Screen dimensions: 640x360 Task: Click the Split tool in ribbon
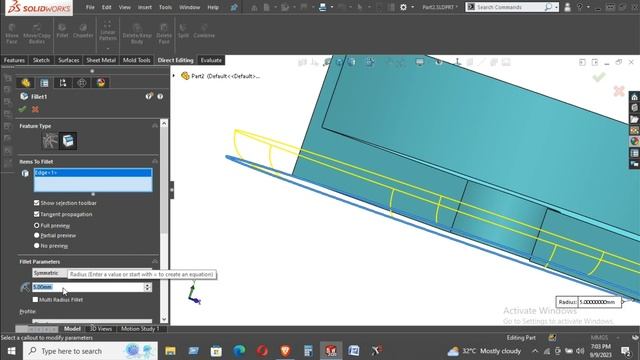pyautogui.click(x=183, y=31)
